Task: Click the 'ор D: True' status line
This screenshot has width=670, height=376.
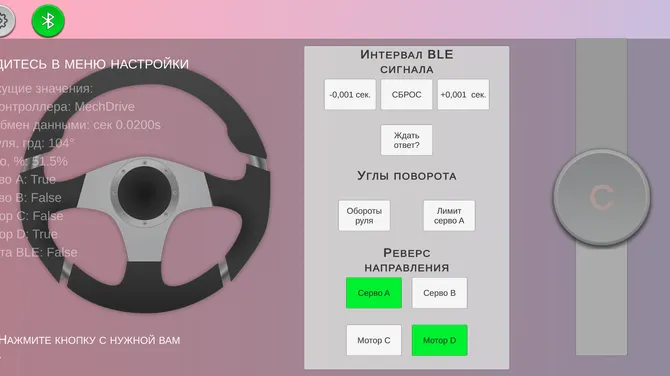Action: coord(29,234)
